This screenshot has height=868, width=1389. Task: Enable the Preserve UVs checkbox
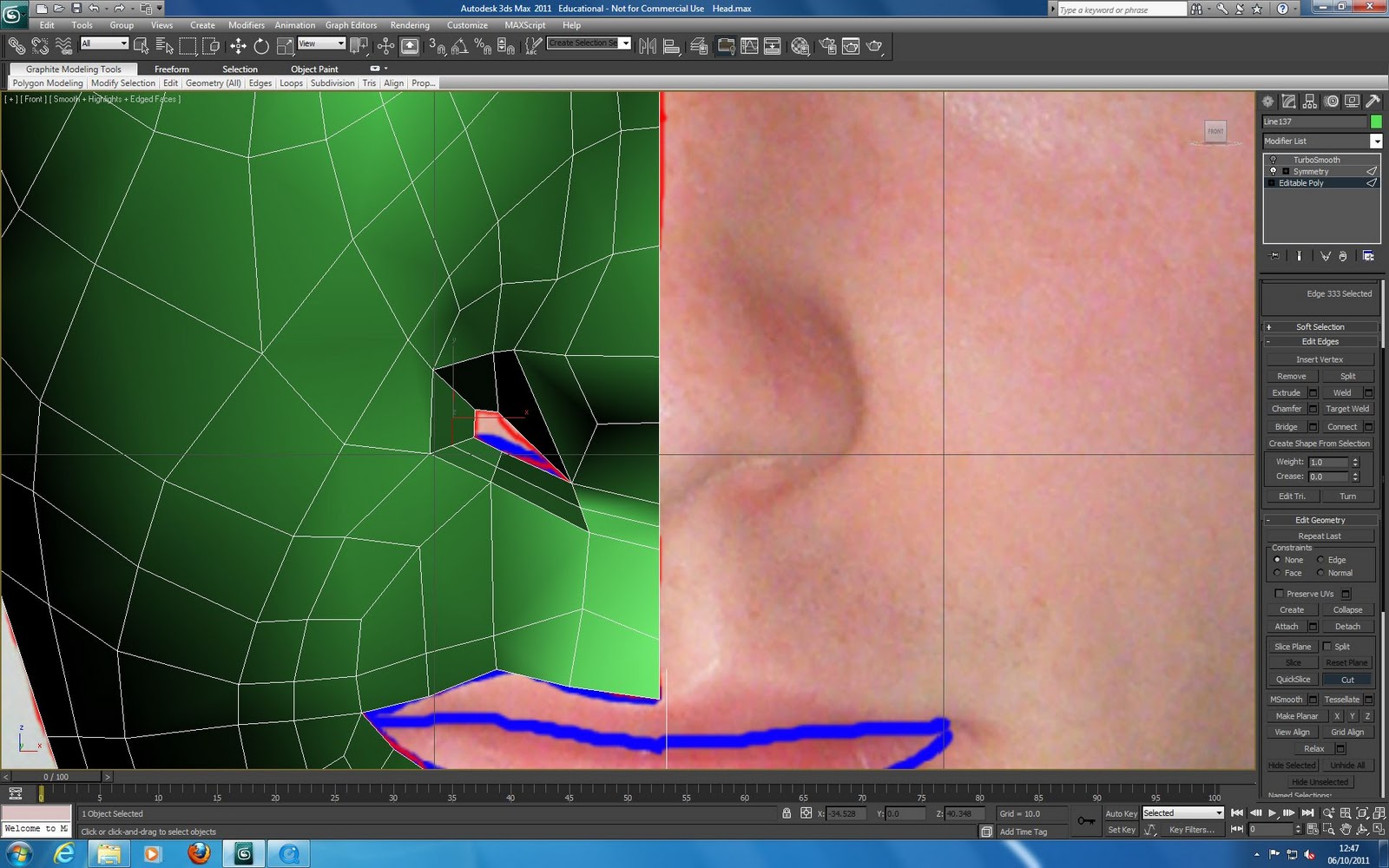(x=1279, y=594)
